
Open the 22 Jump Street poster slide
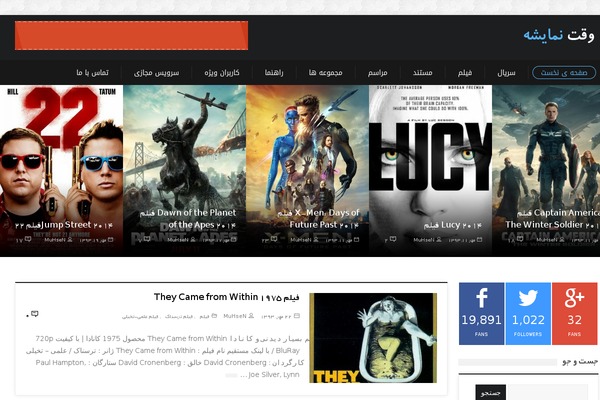pos(61,171)
